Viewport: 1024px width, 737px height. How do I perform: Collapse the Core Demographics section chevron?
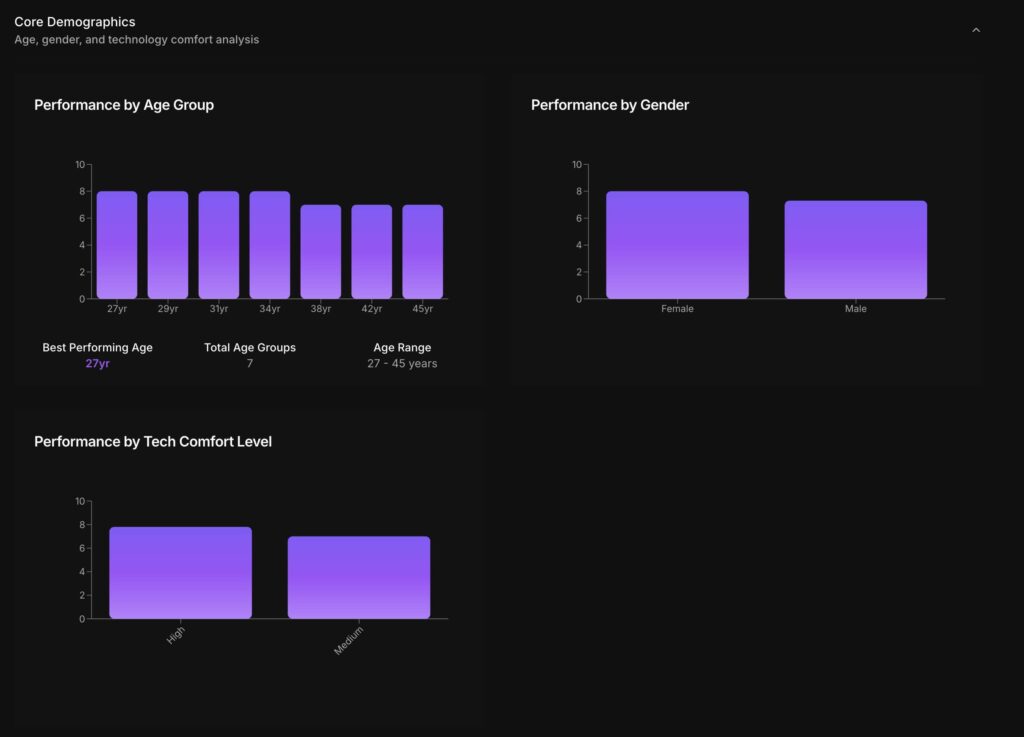point(976,30)
